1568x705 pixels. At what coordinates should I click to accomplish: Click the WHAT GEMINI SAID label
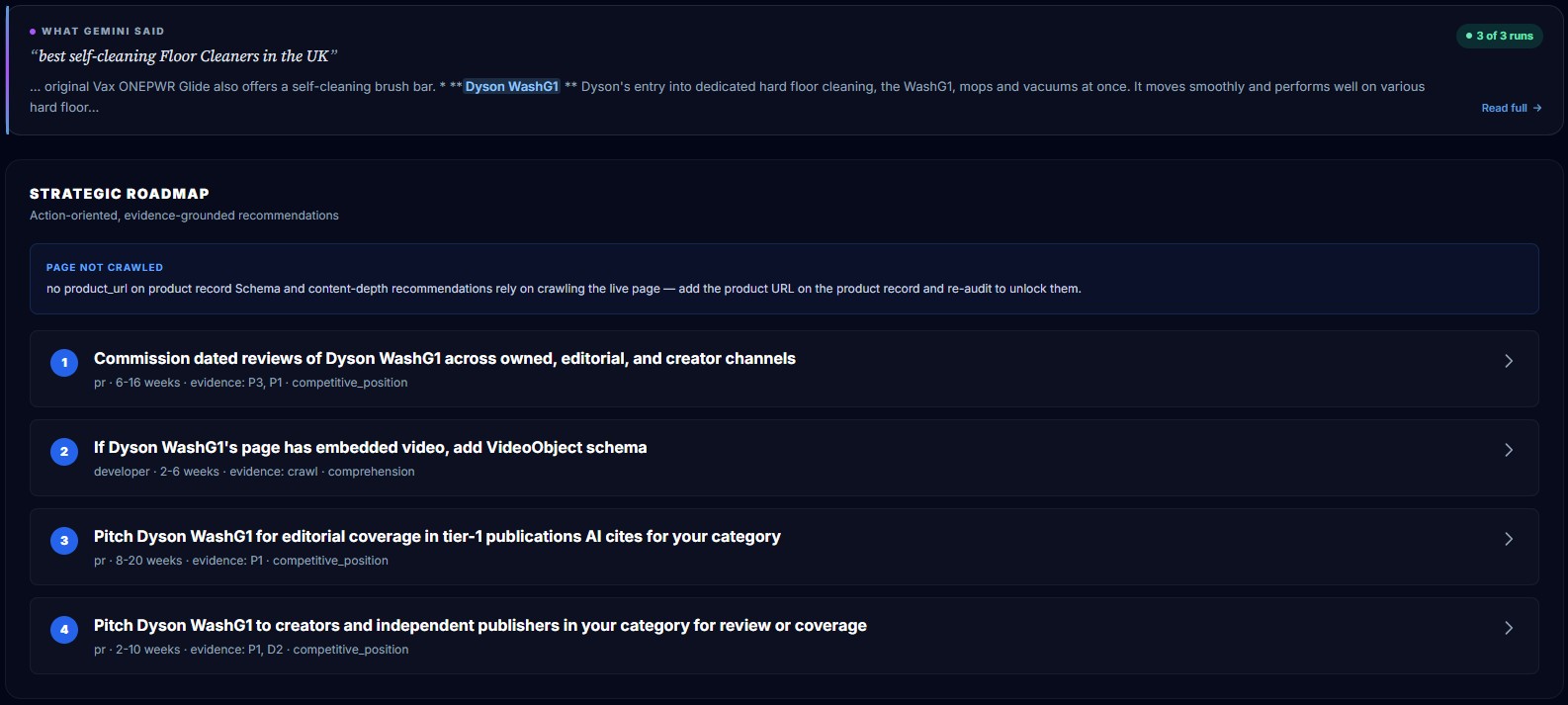(103, 32)
